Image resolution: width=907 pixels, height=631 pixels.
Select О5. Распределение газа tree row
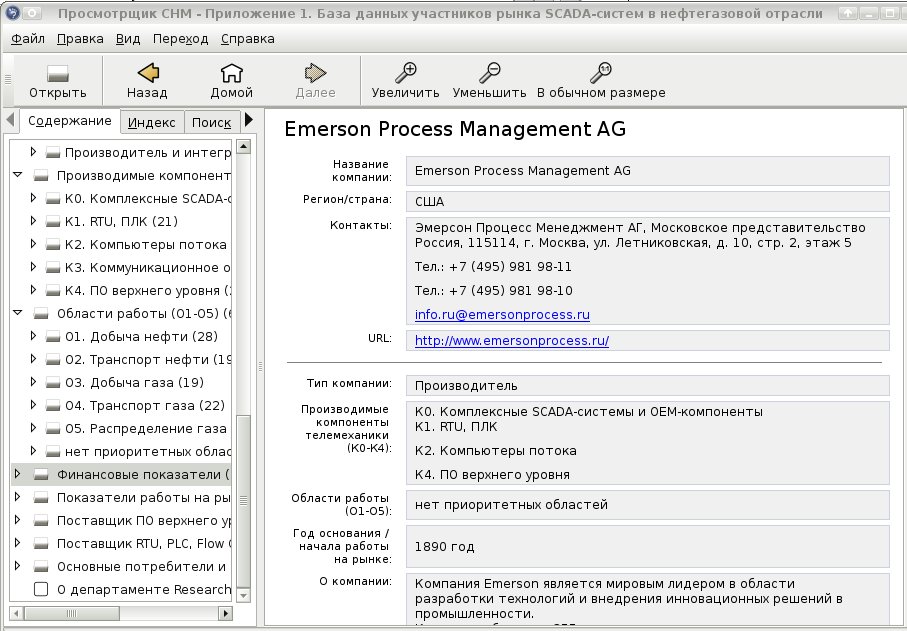[121, 429]
